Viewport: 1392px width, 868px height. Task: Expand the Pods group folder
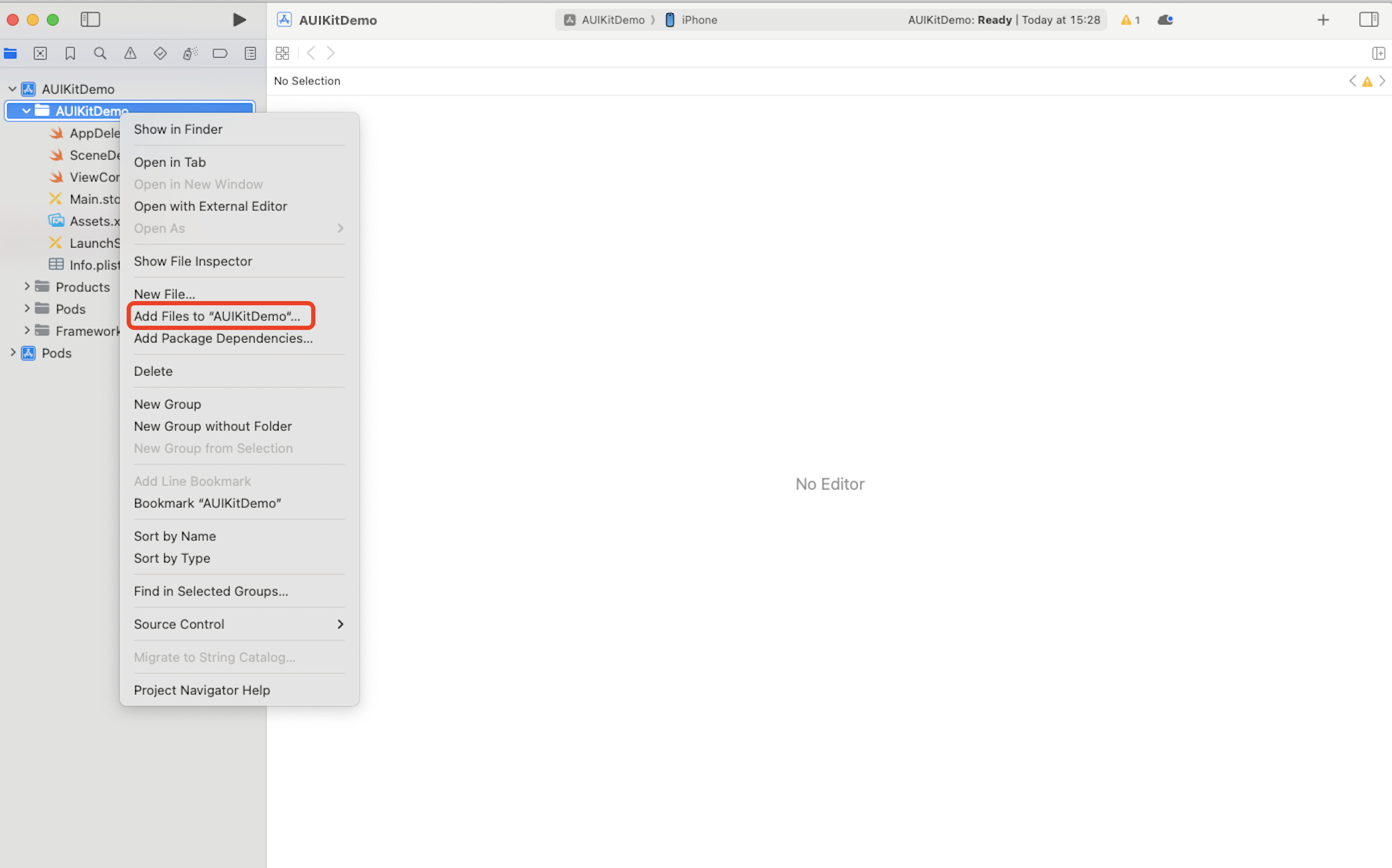pyautogui.click(x=27, y=308)
